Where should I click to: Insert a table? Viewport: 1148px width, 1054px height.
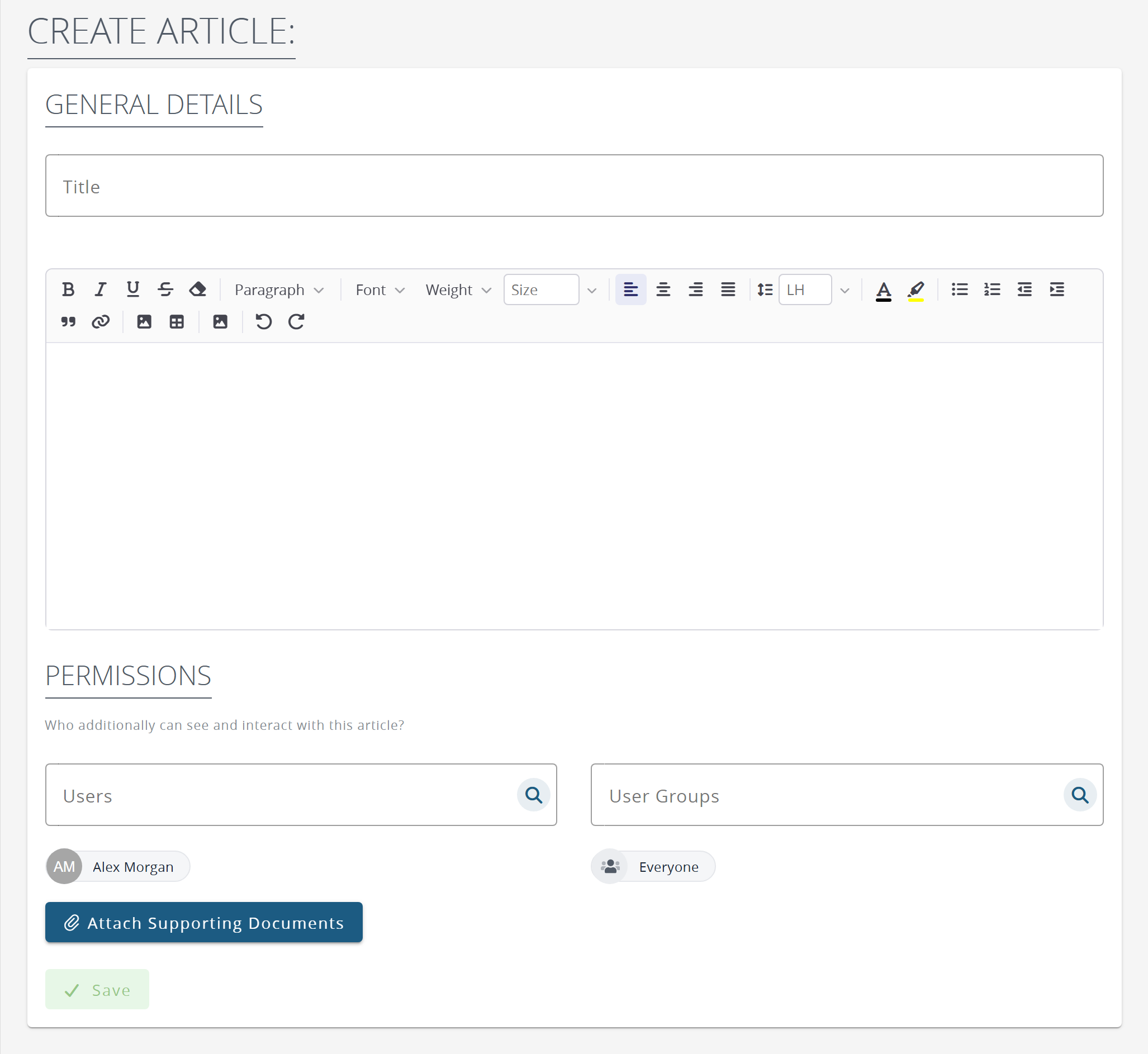177,322
